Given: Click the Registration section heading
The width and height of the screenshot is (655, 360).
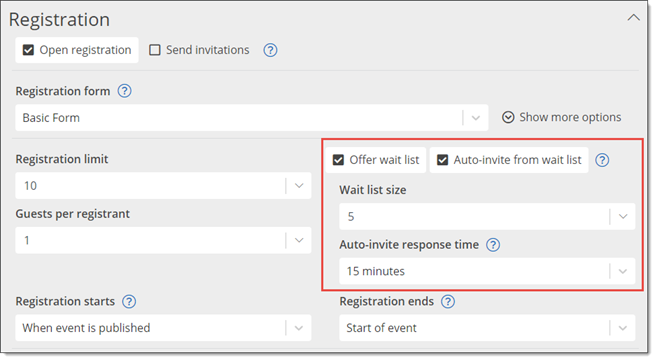Looking at the screenshot, I should (x=59, y=20).
